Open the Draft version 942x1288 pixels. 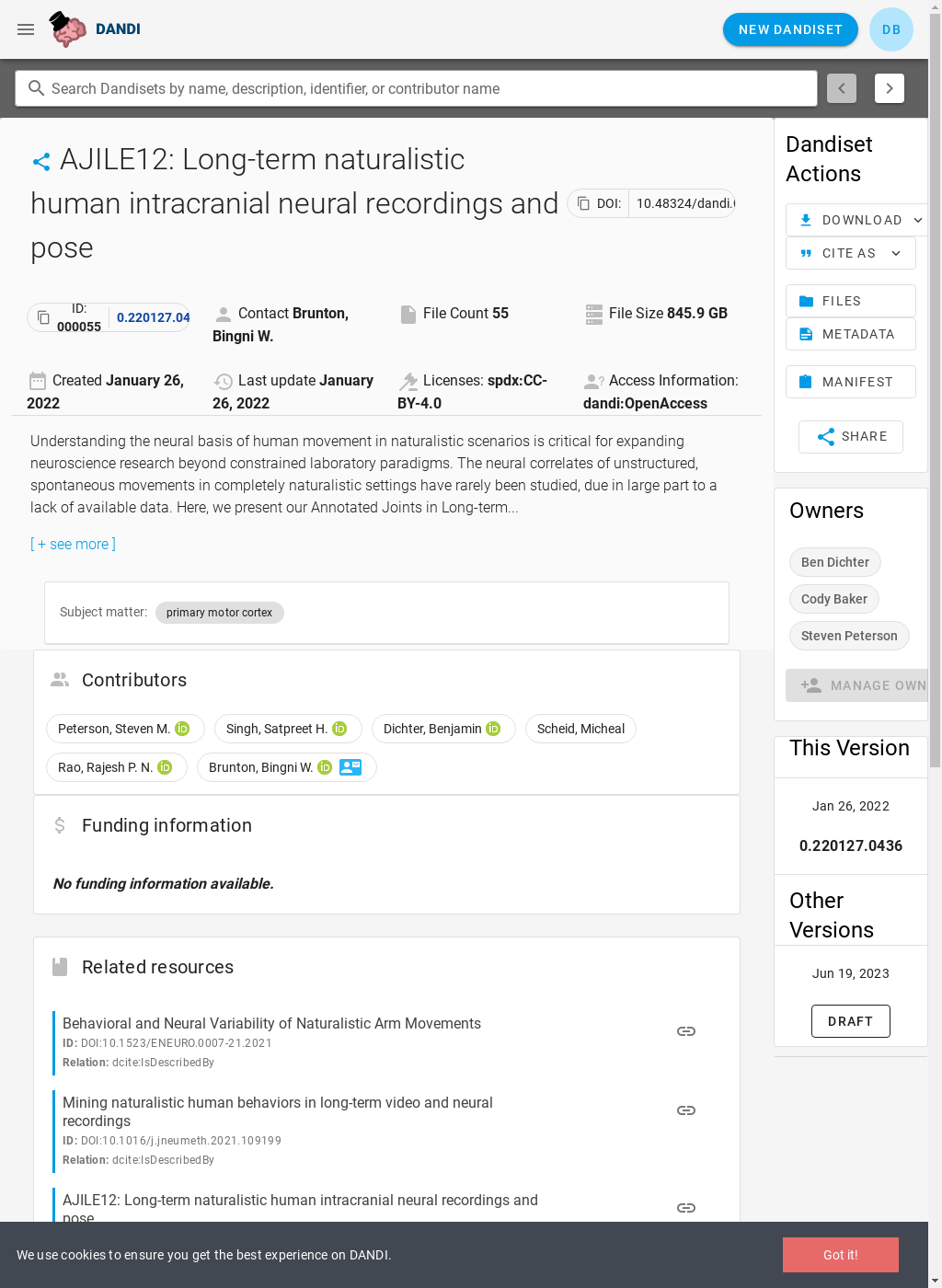click(x=850, y=1021)
